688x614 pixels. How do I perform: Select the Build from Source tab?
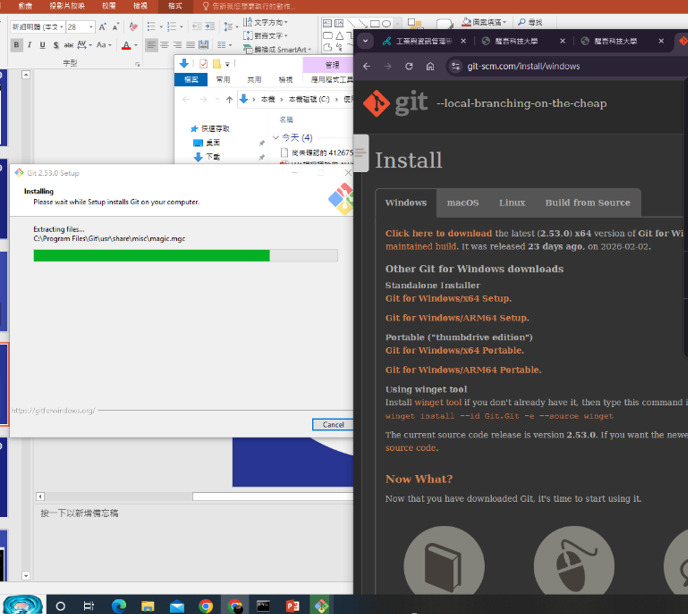587,202
